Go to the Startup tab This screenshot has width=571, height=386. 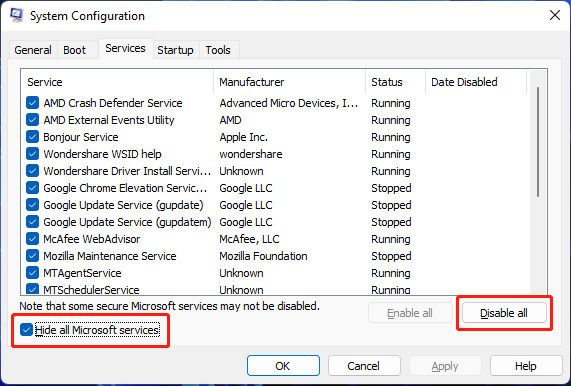[176, 50]
